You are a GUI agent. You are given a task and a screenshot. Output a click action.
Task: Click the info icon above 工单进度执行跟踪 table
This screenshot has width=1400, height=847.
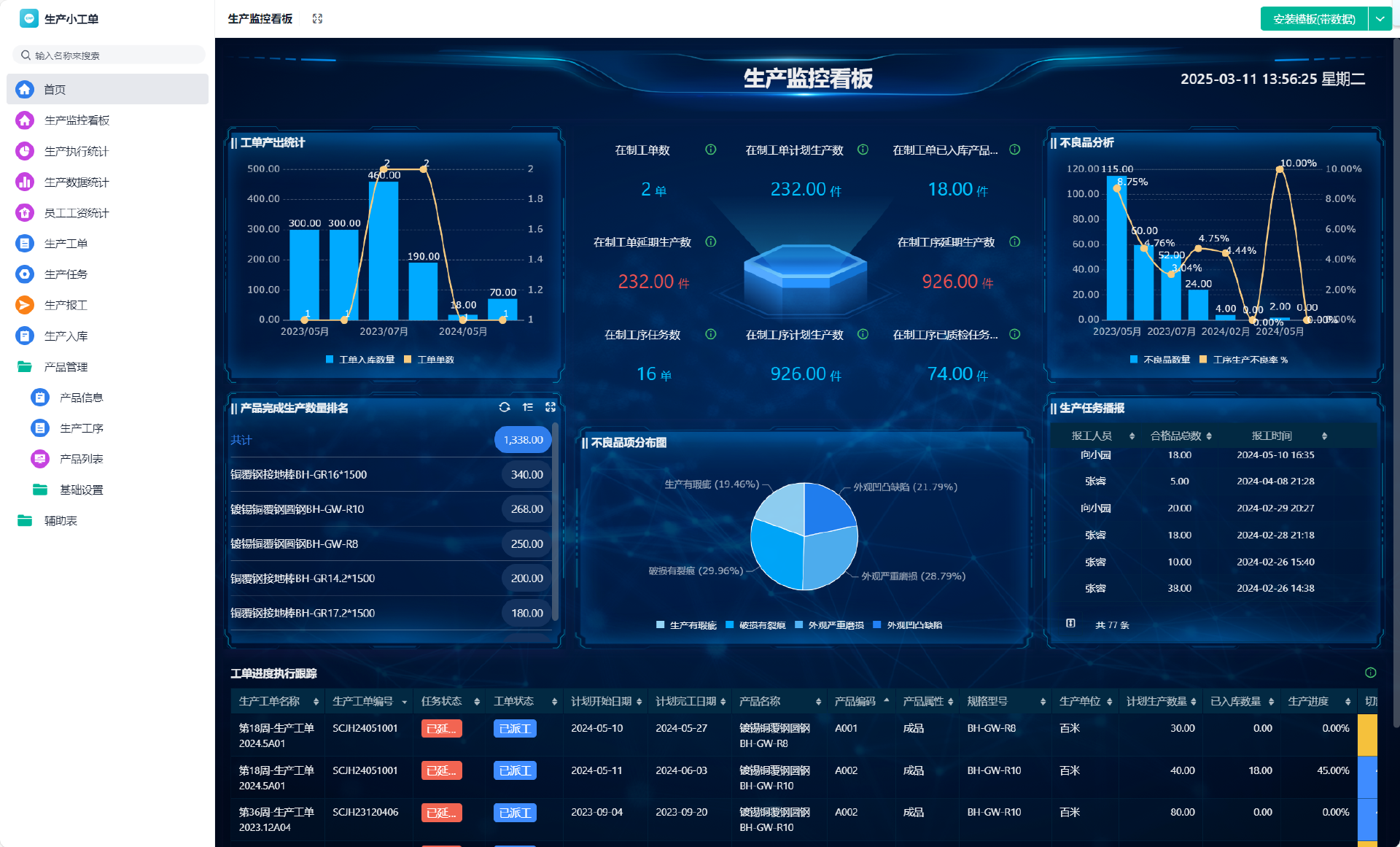(x=1370, y=673)
